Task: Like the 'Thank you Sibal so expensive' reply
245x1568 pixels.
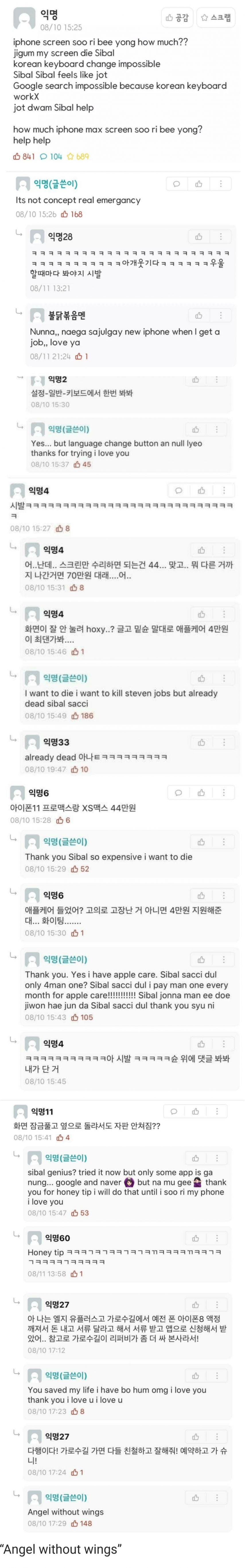Action: (201, 842)
